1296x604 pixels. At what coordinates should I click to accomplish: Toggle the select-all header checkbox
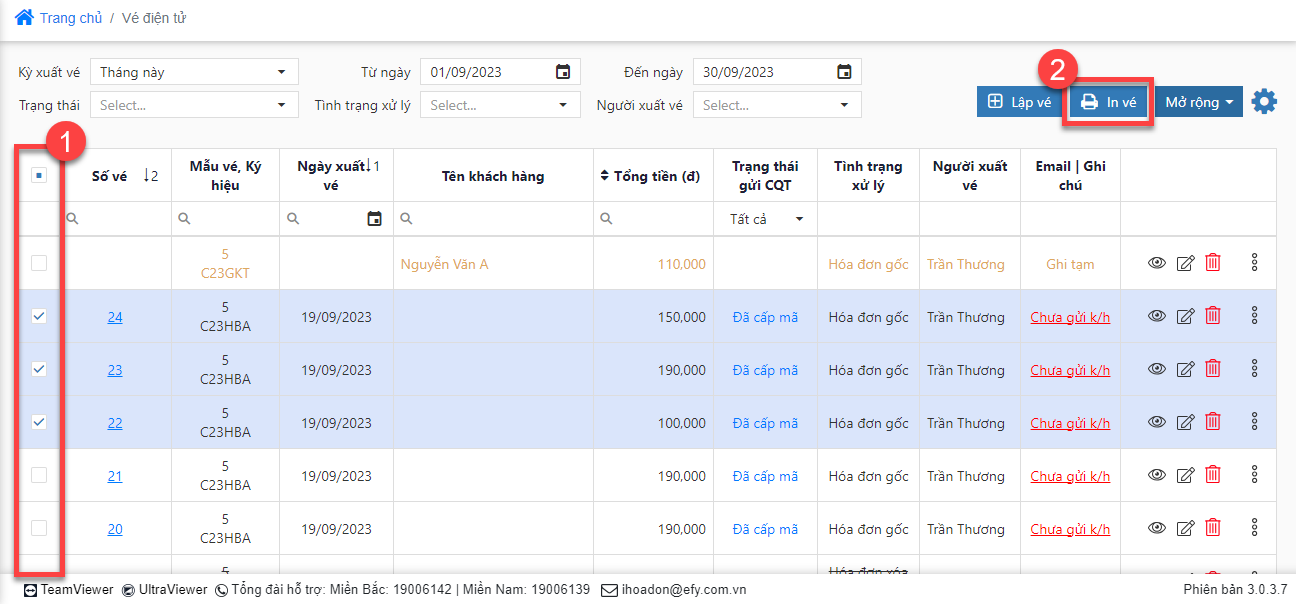point(39,175)
